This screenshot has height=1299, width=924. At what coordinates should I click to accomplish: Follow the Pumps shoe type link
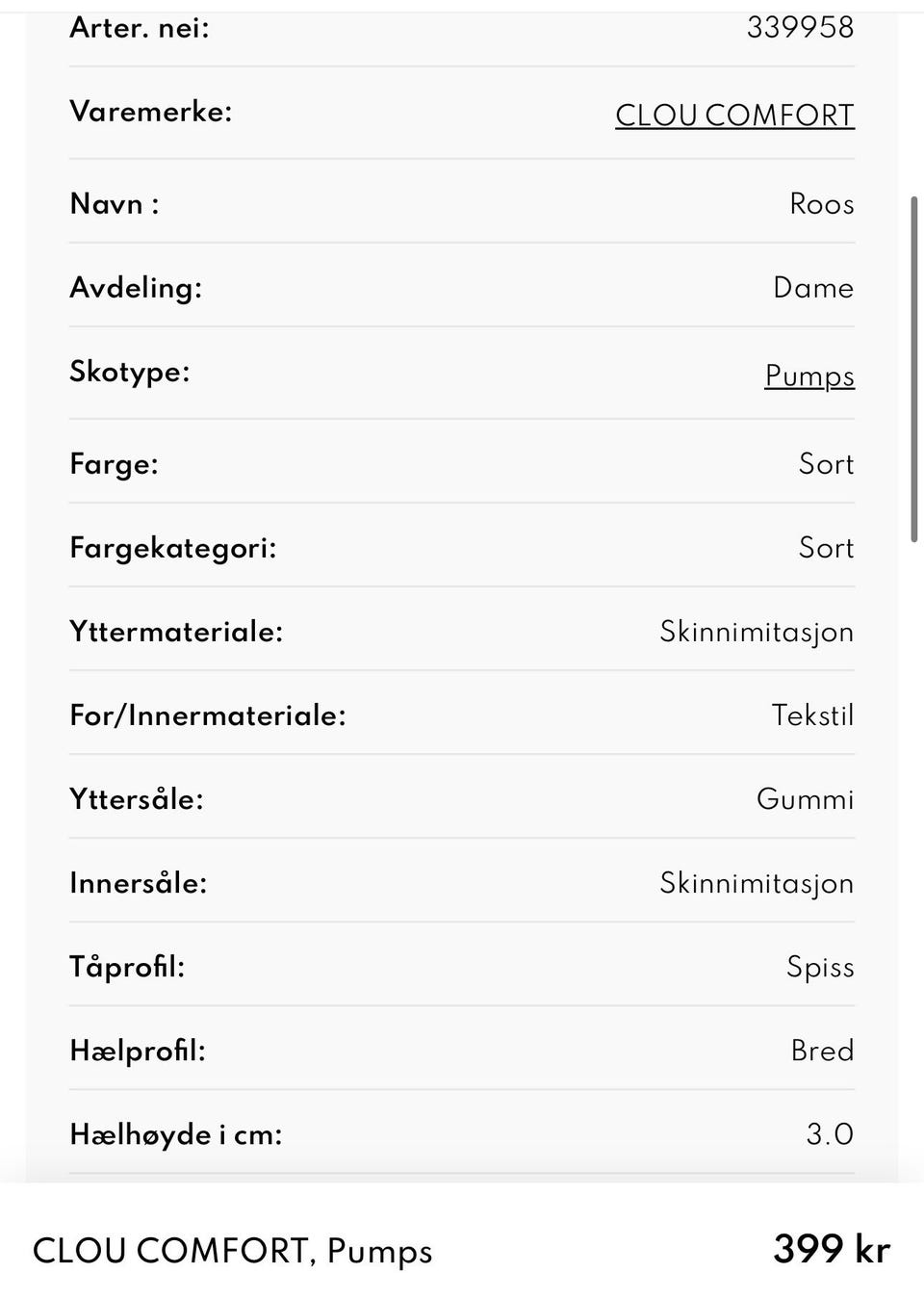click(809, 376)
